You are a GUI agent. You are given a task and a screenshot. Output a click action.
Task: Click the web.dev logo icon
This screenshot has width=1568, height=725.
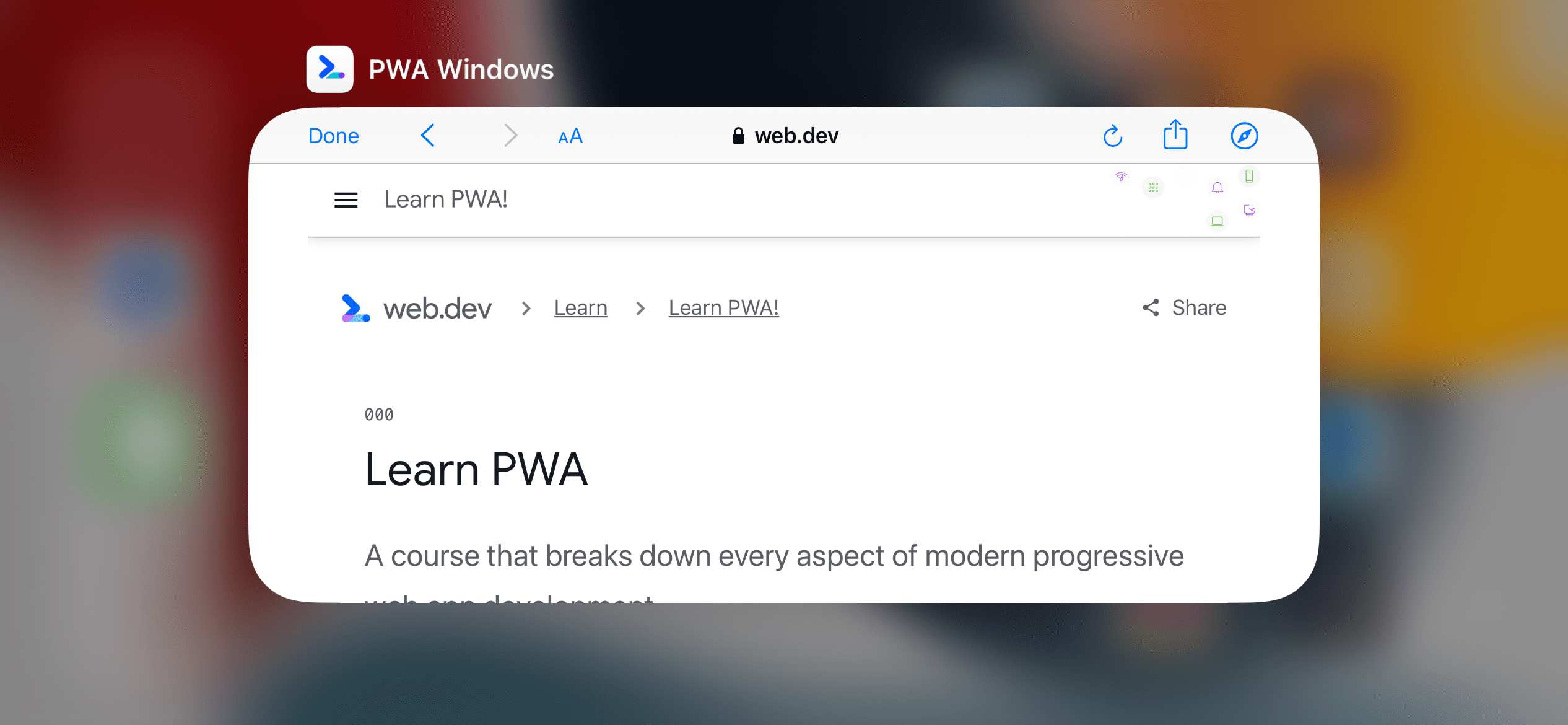pyautogui.click(x=355, y=307)
